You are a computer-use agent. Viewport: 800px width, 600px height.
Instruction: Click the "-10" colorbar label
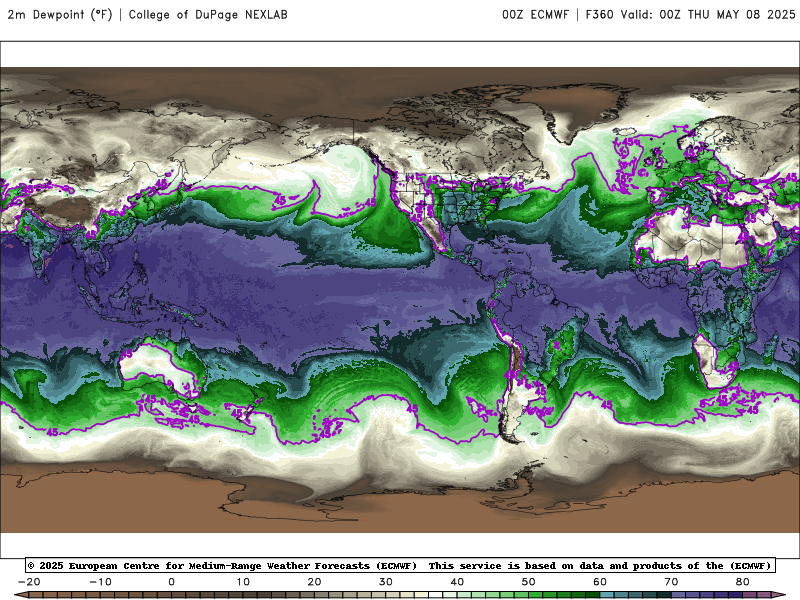(100, 582)
